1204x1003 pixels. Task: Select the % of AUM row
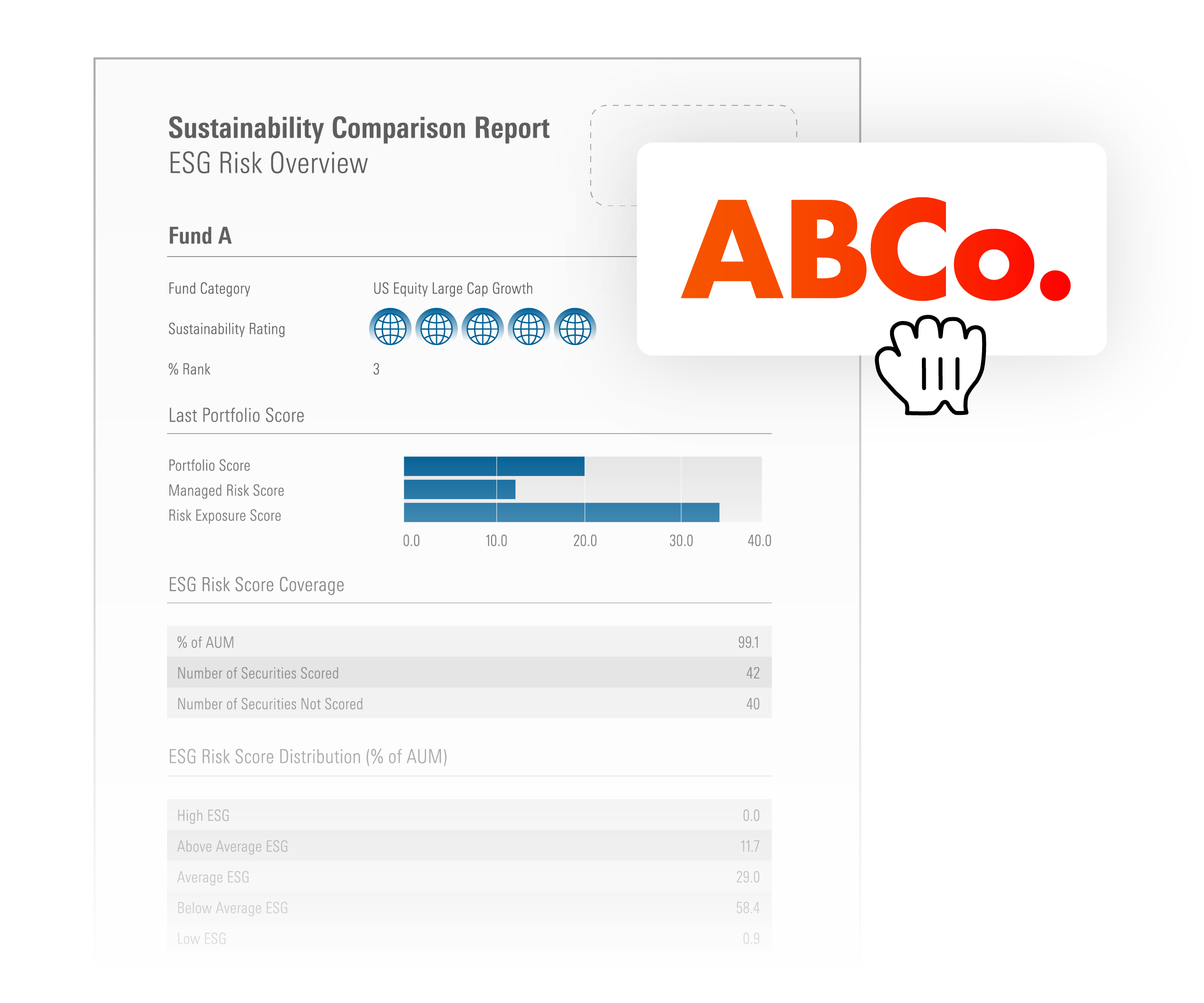point(469,642)
